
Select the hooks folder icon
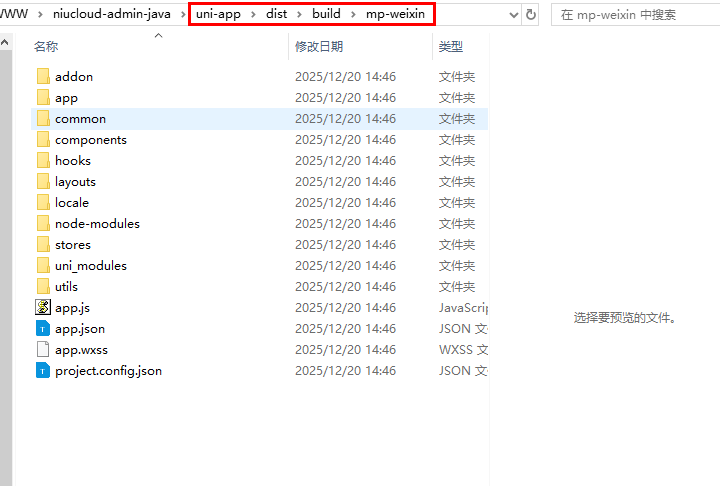coord(43,160)
